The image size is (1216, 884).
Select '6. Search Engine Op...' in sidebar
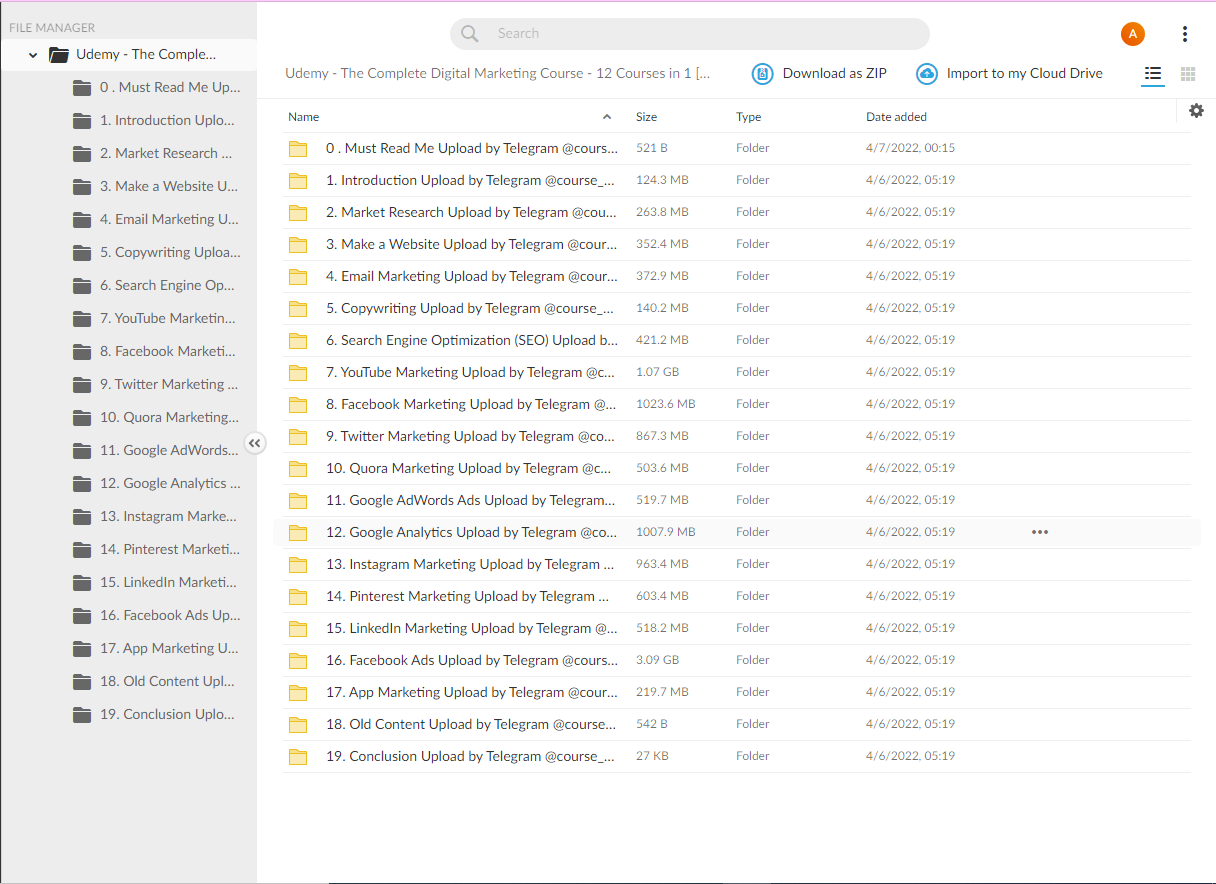[167, 286]
